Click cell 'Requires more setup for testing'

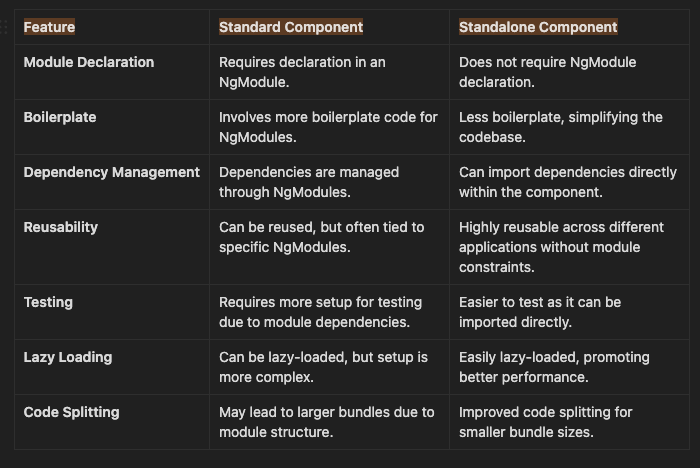pos(329,312)
